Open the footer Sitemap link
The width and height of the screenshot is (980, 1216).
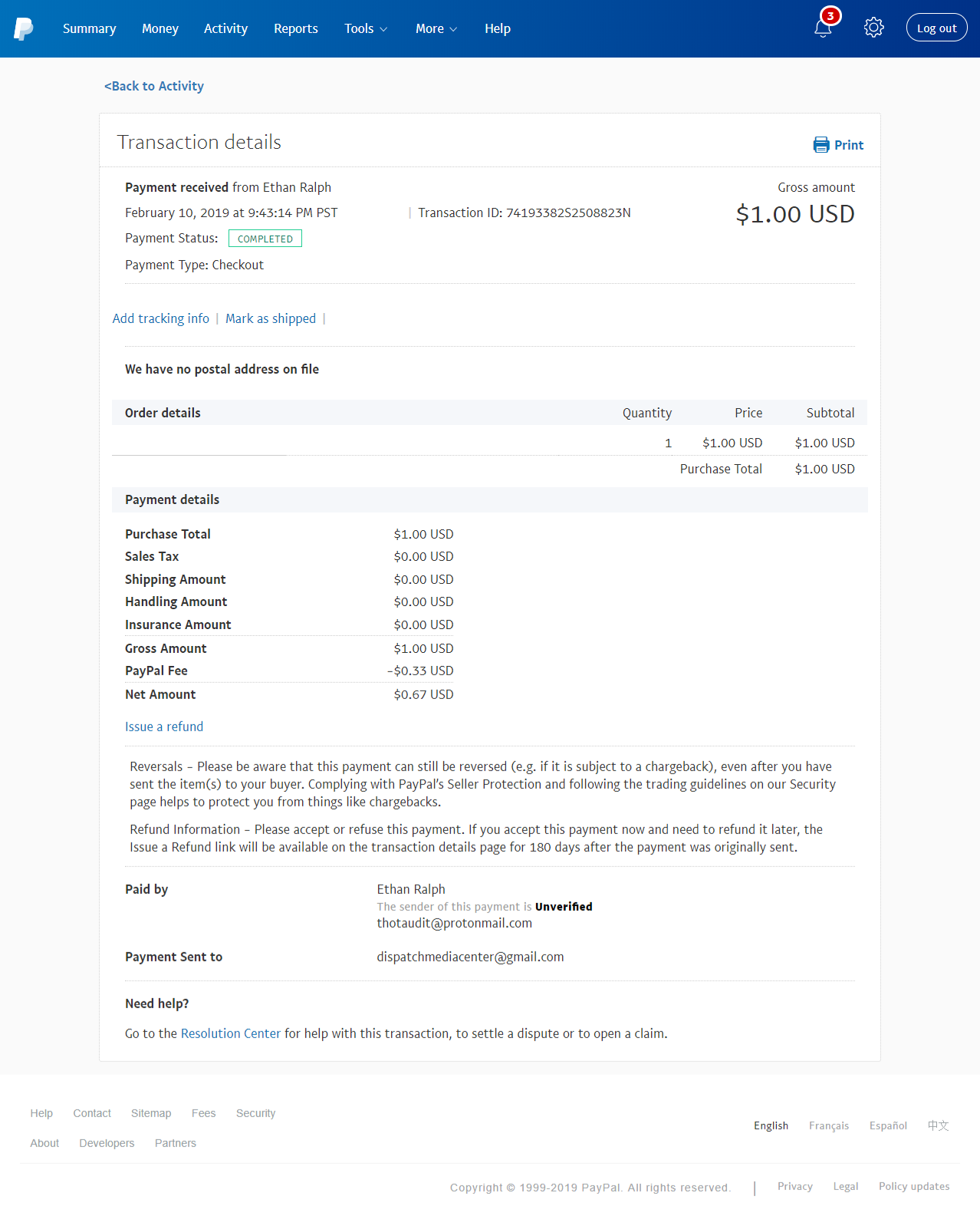[x=151, y=1113]
